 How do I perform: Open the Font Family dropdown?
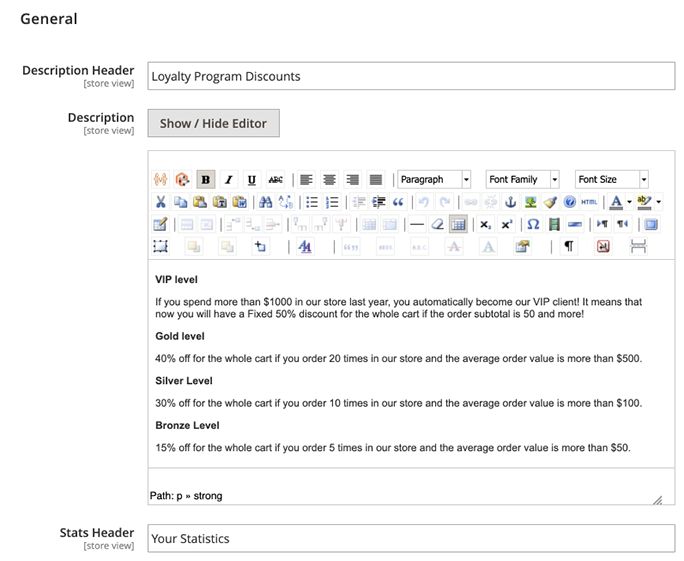click(522, 180)
